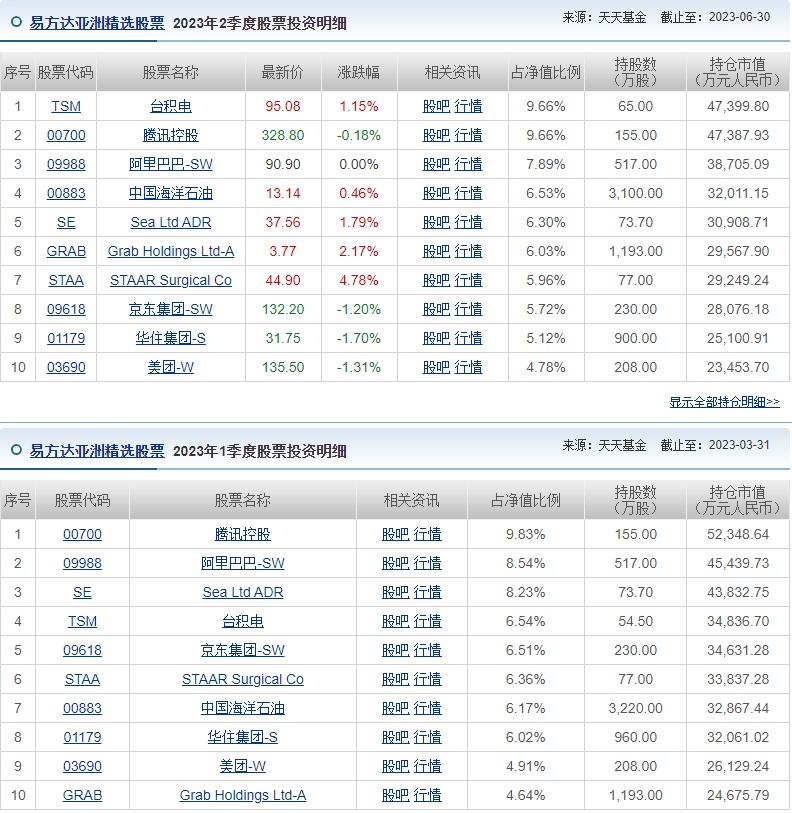Viewport: 792px width, 813px height.
Task: Open Grab Holdings Ltd-A in the 1季度 table
Action: click(x=242, y=795)
